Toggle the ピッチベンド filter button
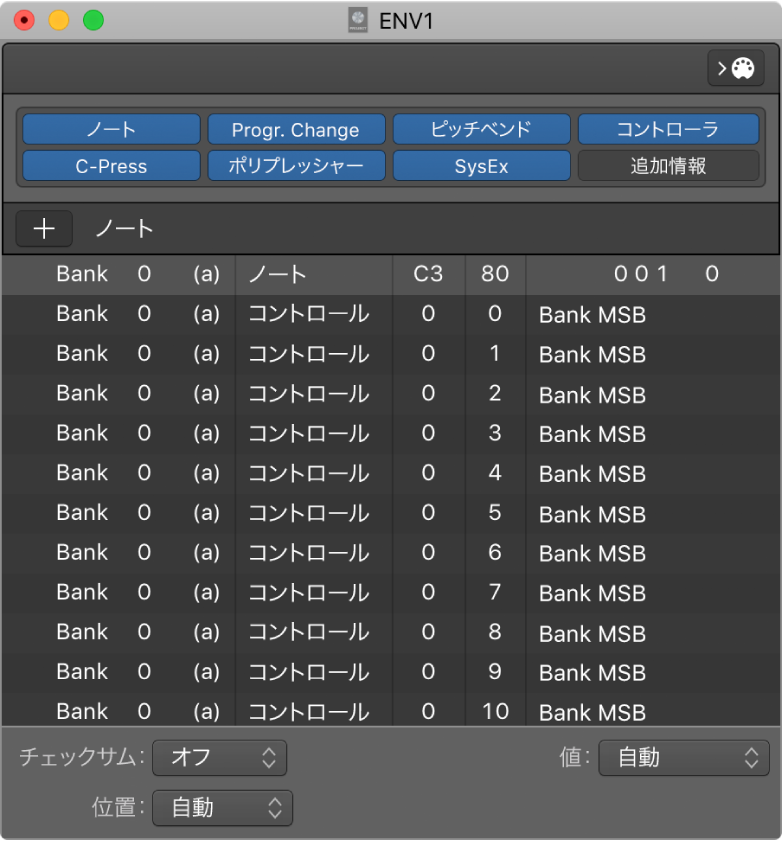This screenshot has height=841, width=782. (481, 129)
